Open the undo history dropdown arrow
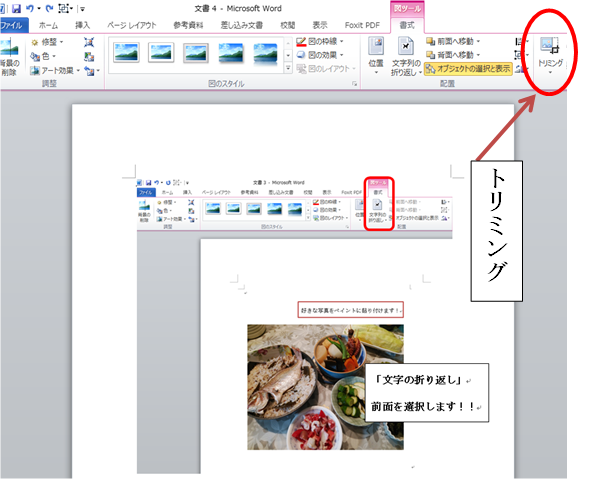The image size is (592, 484). click(39, 9)
